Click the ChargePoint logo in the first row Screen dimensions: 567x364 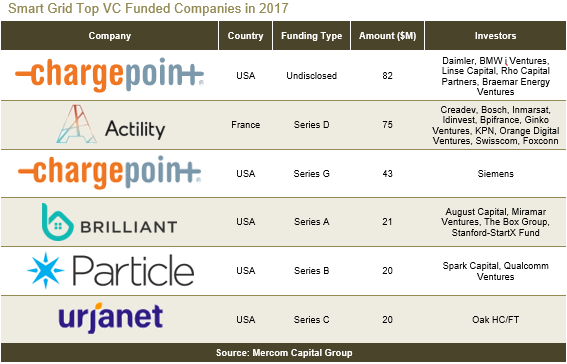(x=109, y=75)
